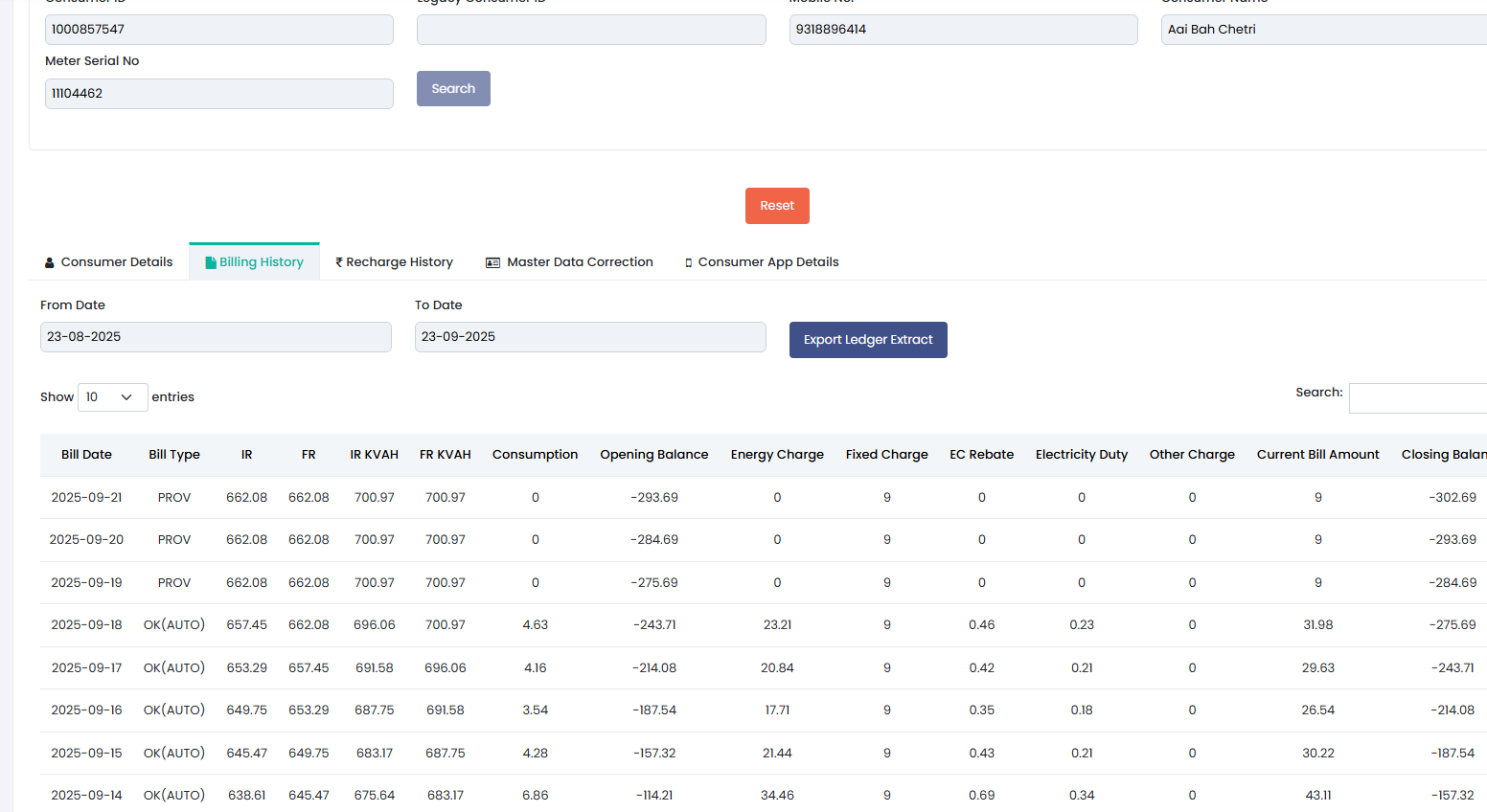
Task: Click the Master Data Correction card icon
Action: point(492,262)
